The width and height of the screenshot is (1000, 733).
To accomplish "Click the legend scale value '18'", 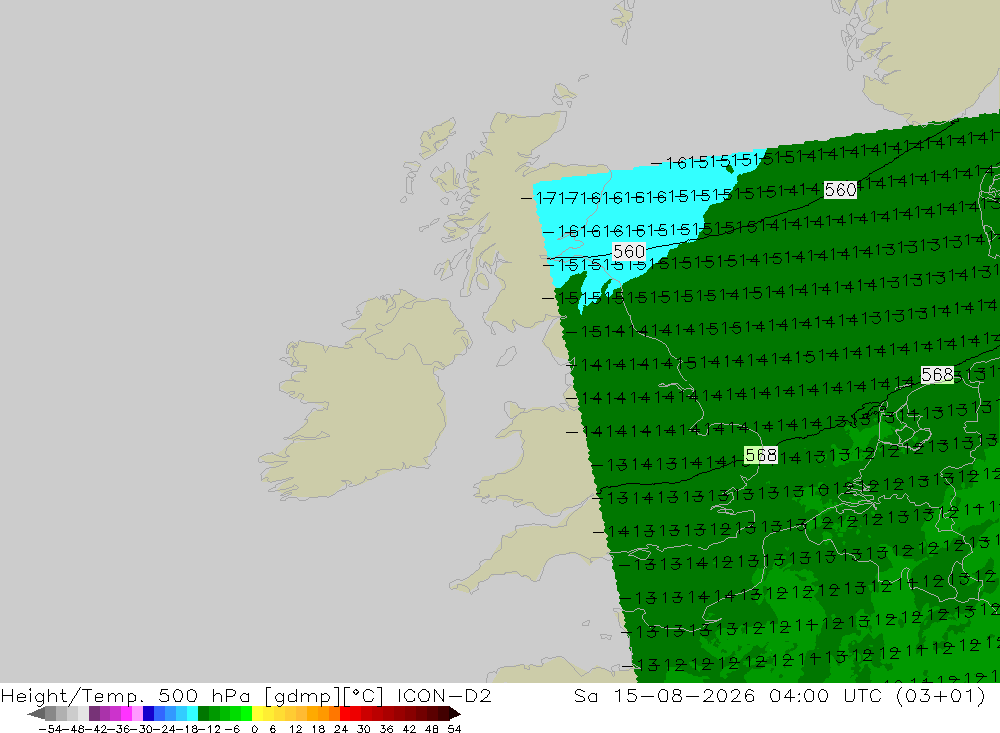I will click(x=318, y=729).
